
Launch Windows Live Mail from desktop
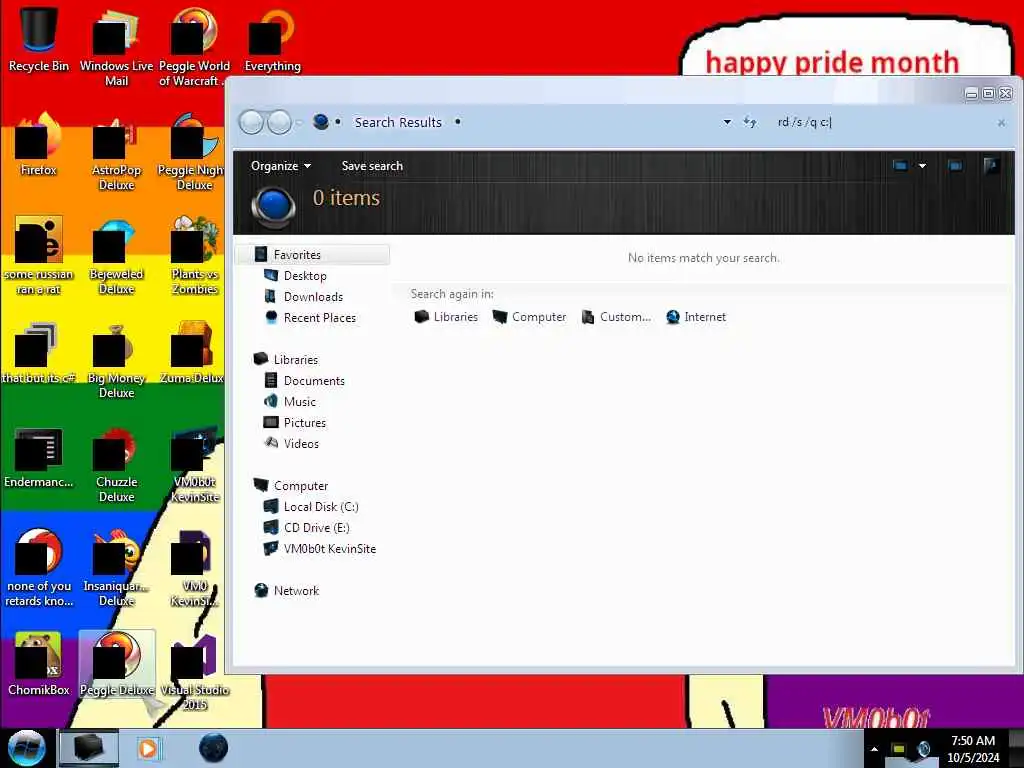(x=116, y=46)
